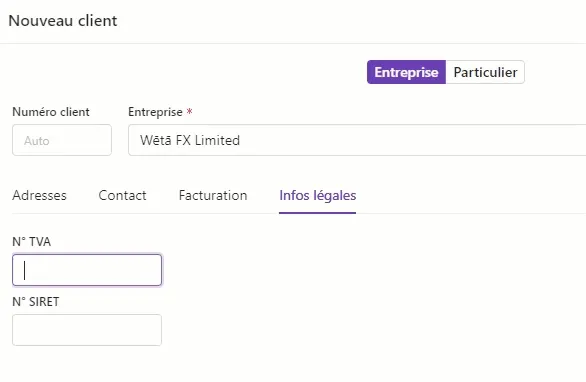This screenshot has height=382, width=586.
Task: Click the N° SIRET label
Action: (36, 302)
